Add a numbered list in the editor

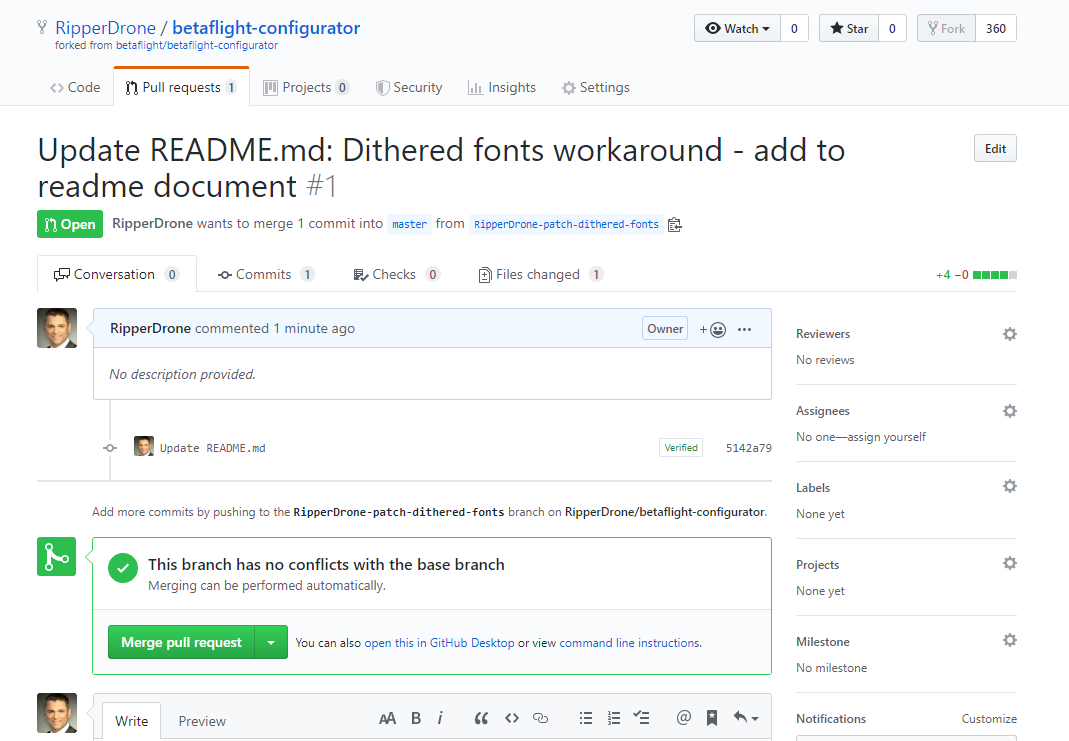[614, 718]
